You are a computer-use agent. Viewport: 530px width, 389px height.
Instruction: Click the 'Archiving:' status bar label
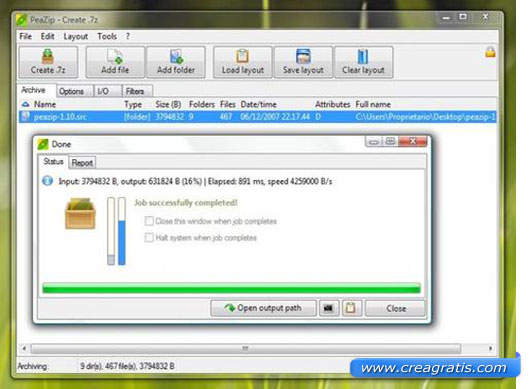click(32, 366)
